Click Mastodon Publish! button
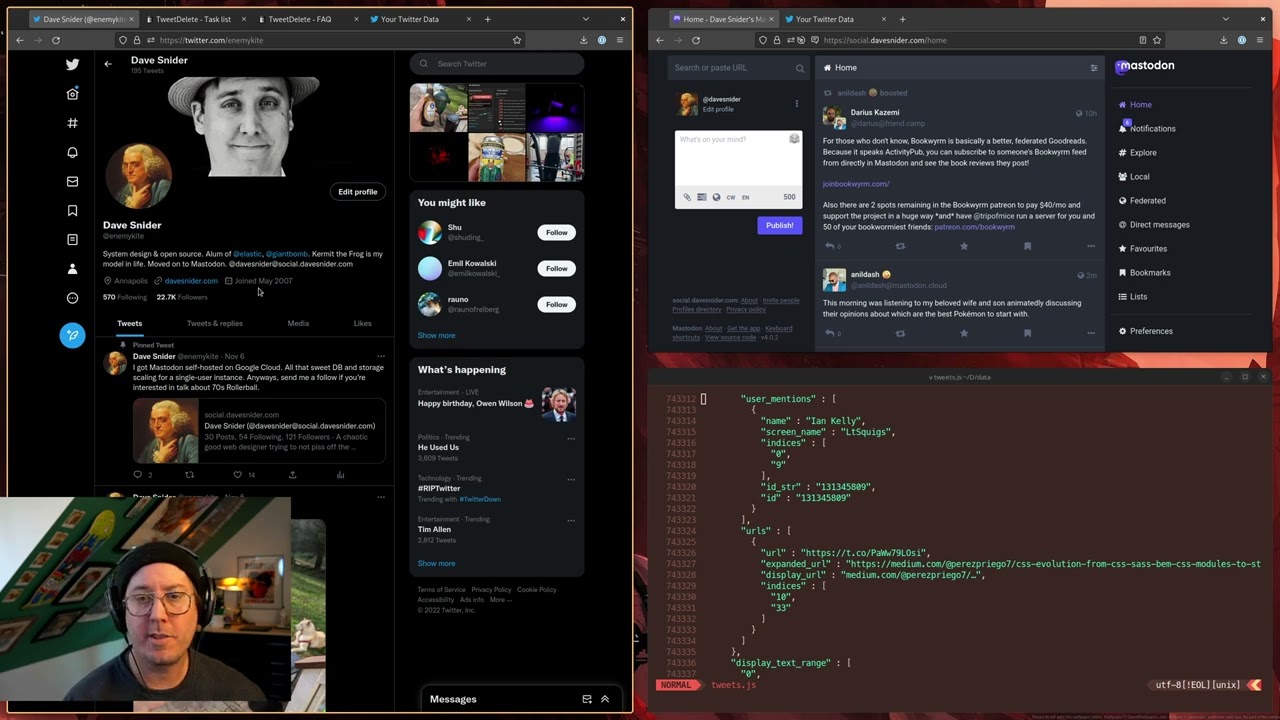The image size is (1280, 720). (x=779, y=225)
